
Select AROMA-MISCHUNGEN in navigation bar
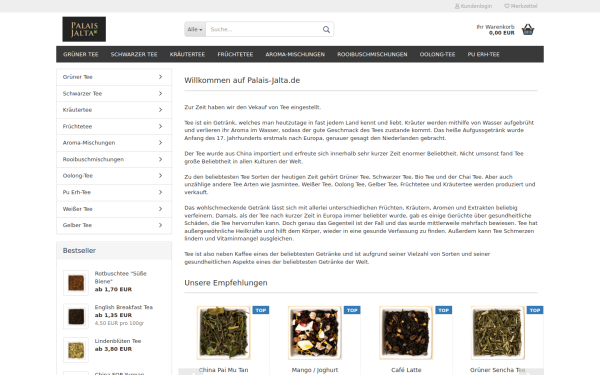(295, 54)
